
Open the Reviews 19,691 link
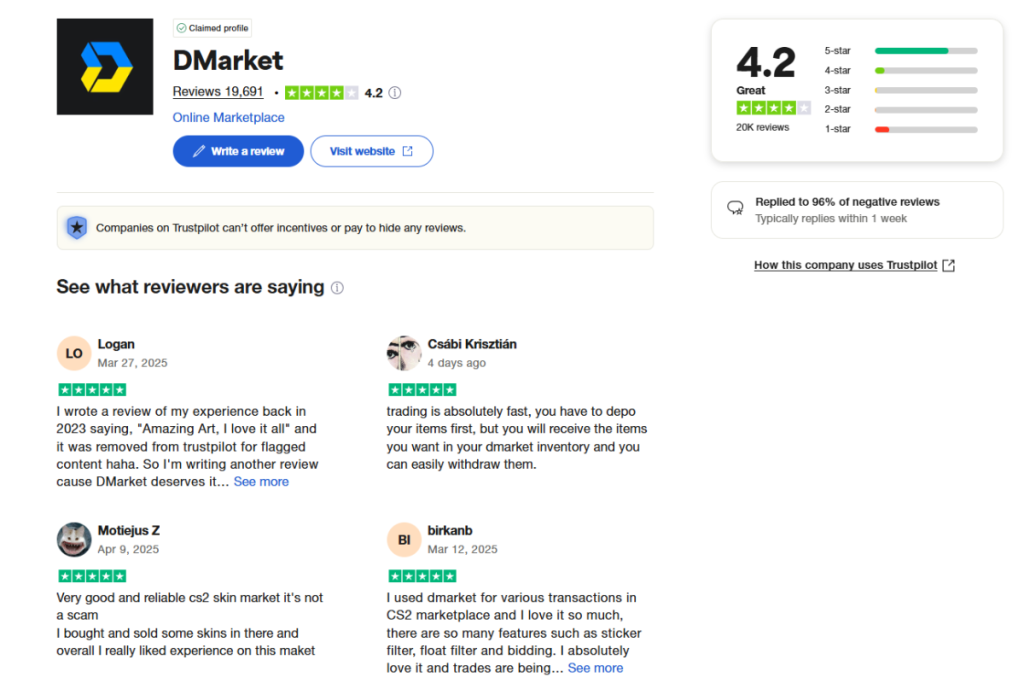(218, 92)
